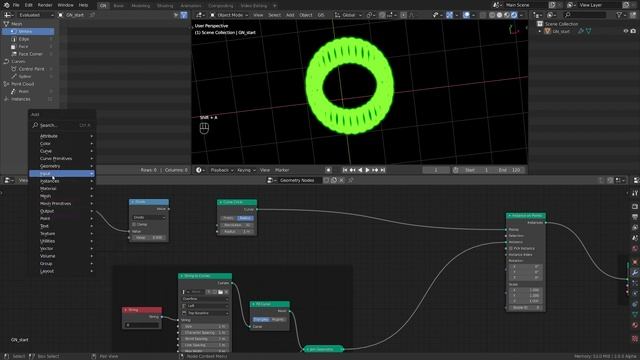Click the outliner search field

tap(585, 15)
